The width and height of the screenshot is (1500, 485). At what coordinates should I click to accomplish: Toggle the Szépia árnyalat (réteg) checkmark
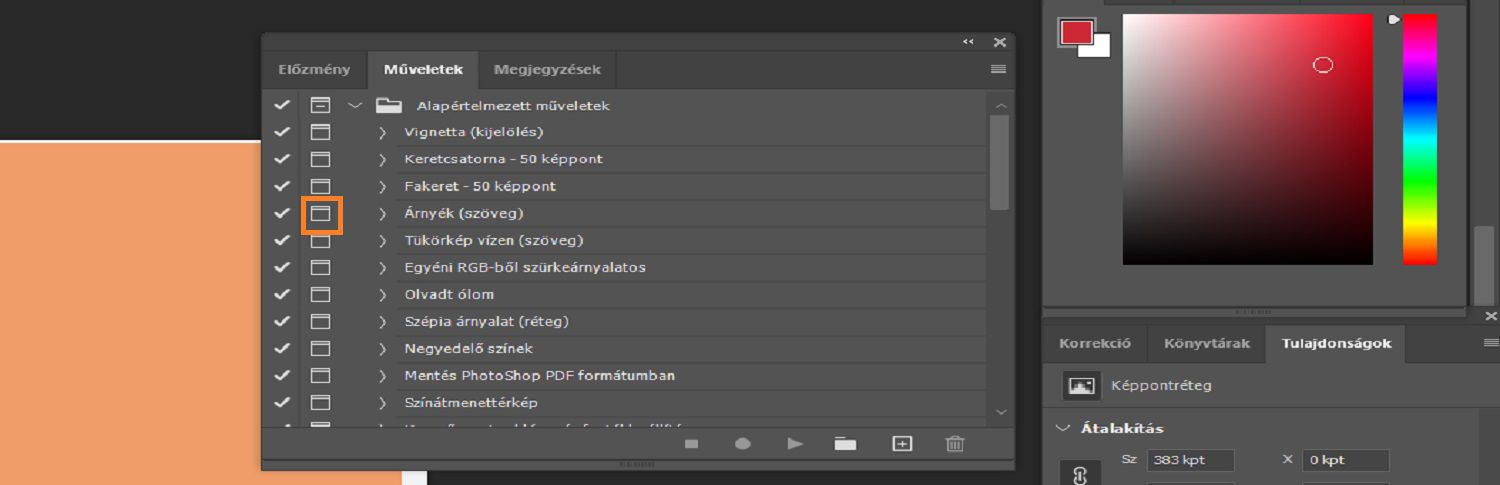coord(282,321)
